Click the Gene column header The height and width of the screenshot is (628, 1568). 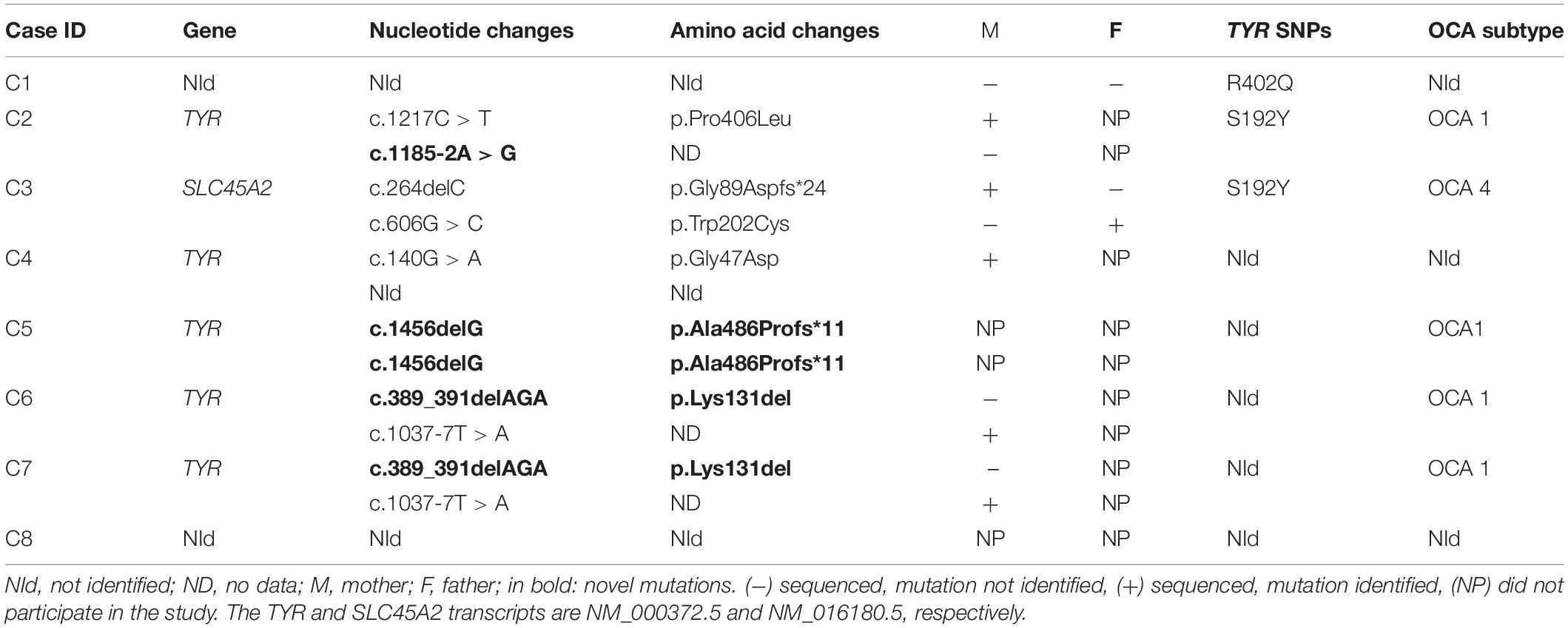209,30
